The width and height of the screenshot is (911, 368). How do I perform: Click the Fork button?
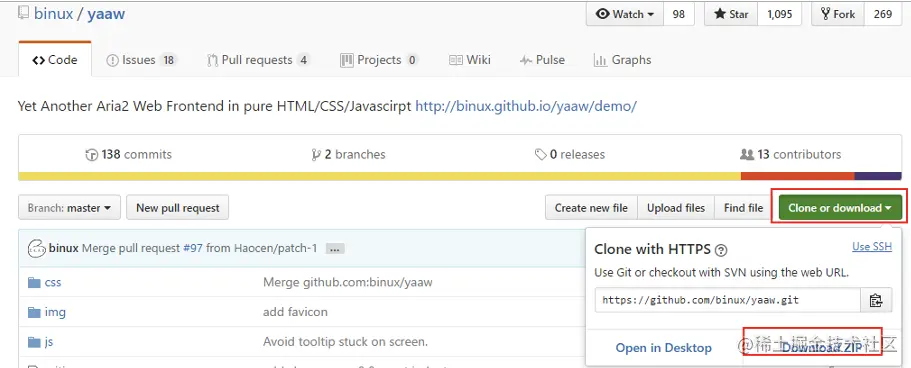click(x=838, y=15)
